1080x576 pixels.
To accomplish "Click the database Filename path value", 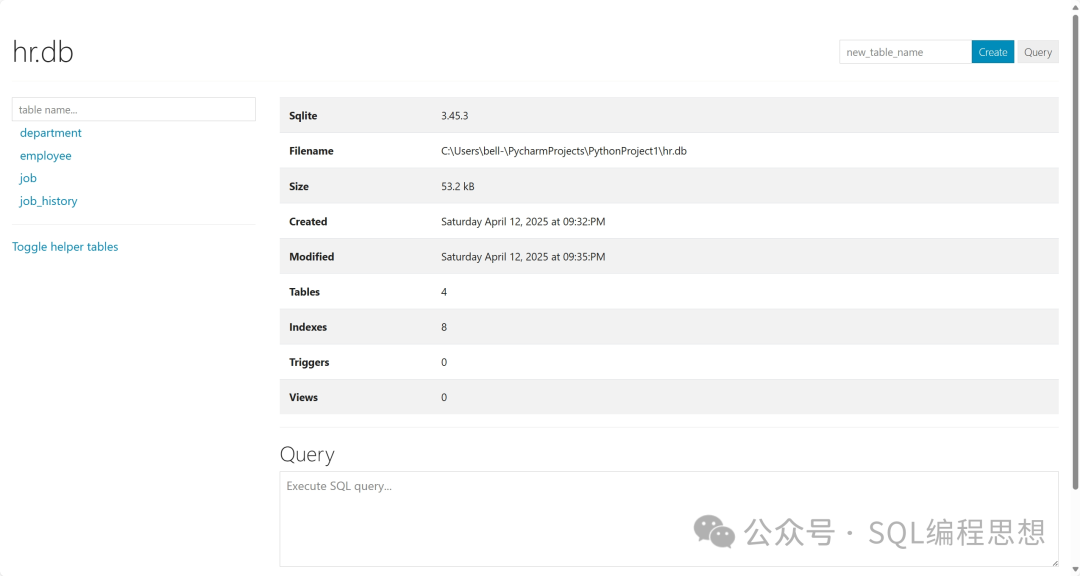I will coord(563,151).
